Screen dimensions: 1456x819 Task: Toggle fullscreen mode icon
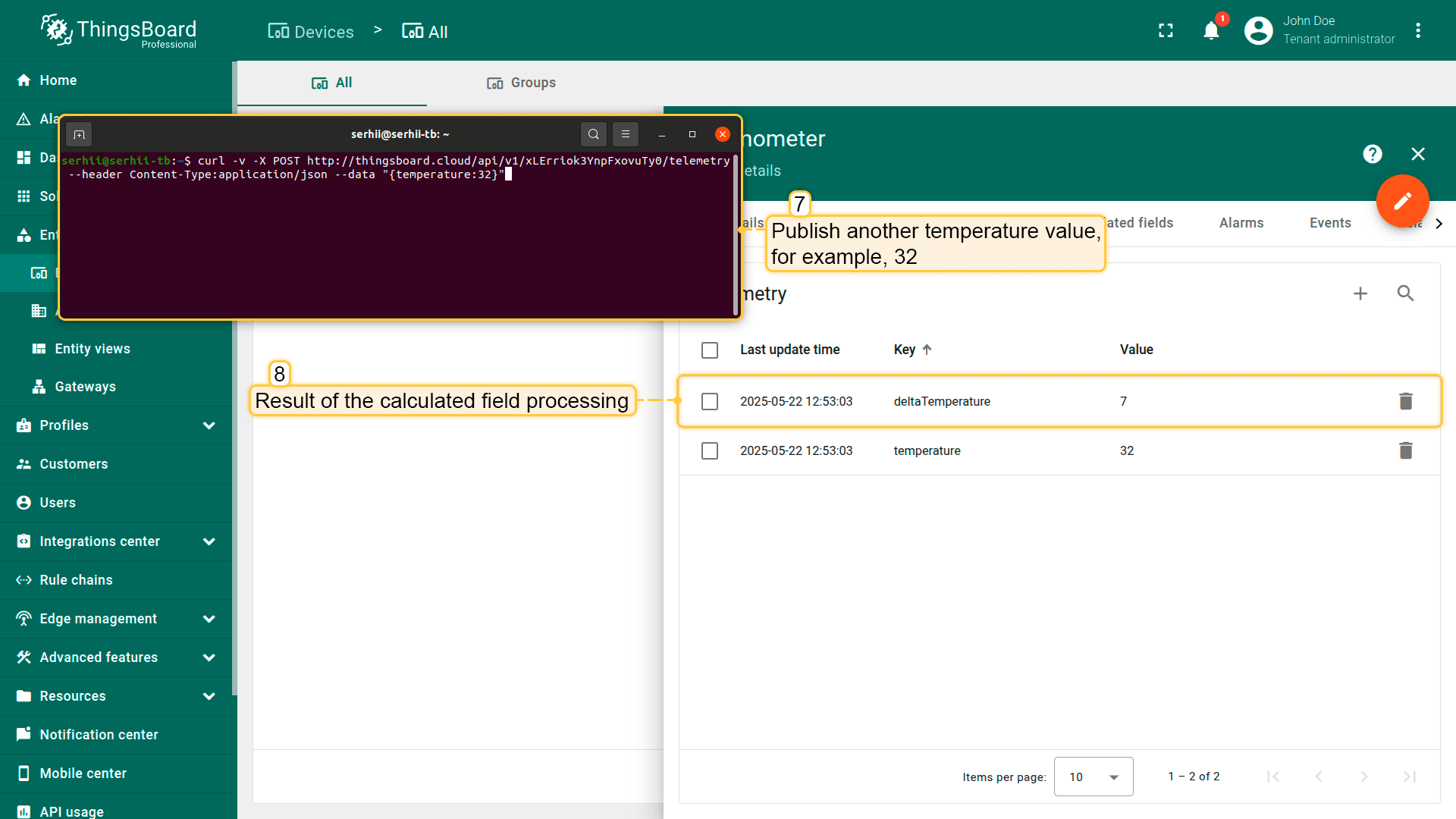click(x=1166, y=31)
